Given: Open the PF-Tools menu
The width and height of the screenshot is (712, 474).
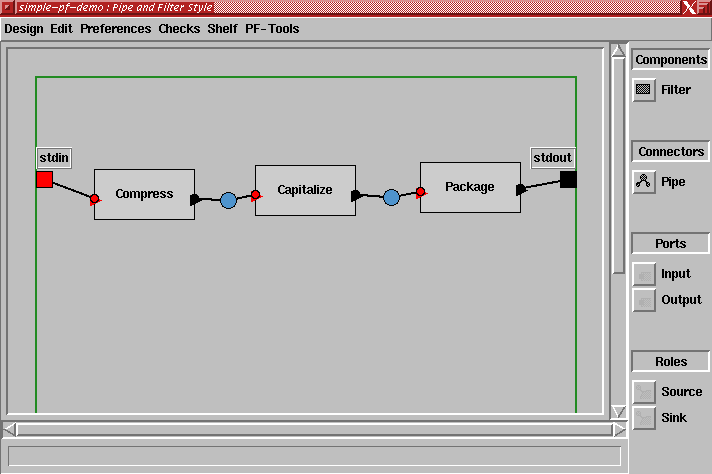Looking at the screenshot, I should click(x=272, y=29).
